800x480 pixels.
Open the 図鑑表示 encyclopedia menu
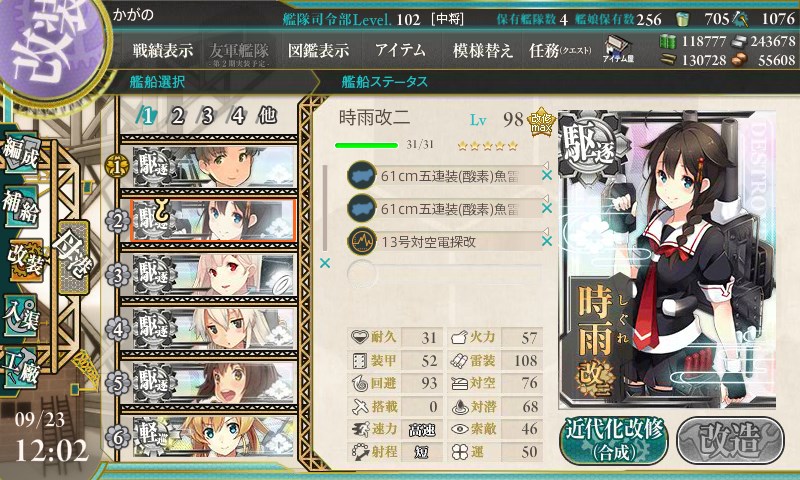(x=318, y=50)
